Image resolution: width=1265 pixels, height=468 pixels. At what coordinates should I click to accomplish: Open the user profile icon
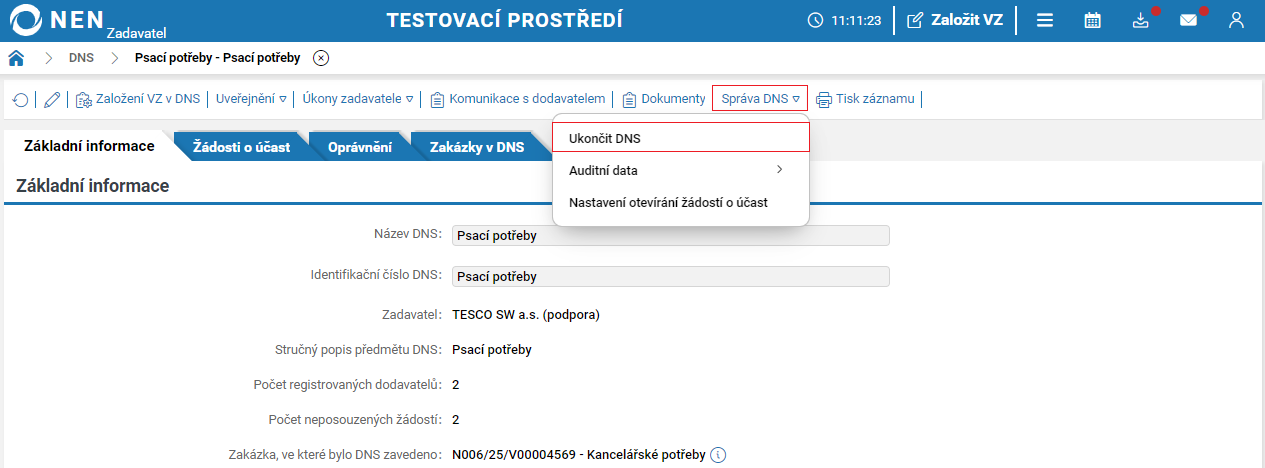(x=1237, y=20)
